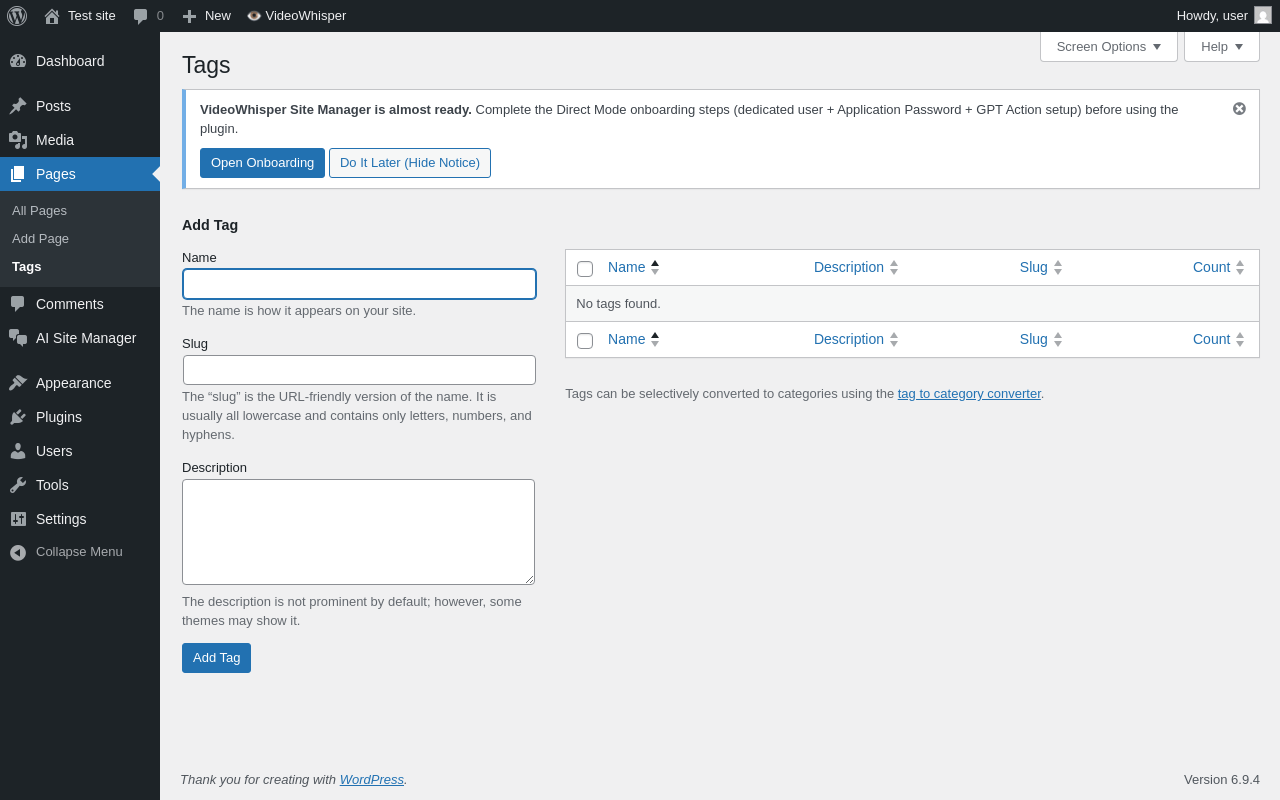
Task: Click the Open Onboarding button
Action: click(x=262, y=163)
